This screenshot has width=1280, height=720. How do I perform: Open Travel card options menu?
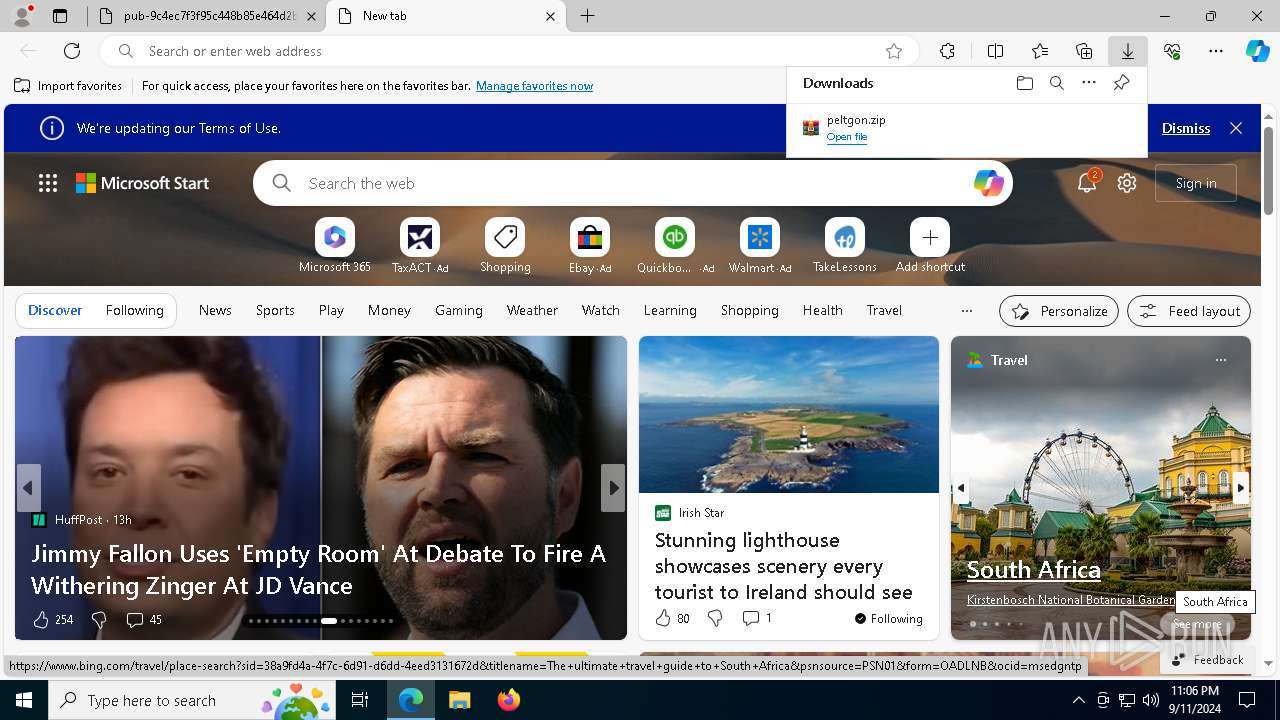click(x=1220, y=360)
